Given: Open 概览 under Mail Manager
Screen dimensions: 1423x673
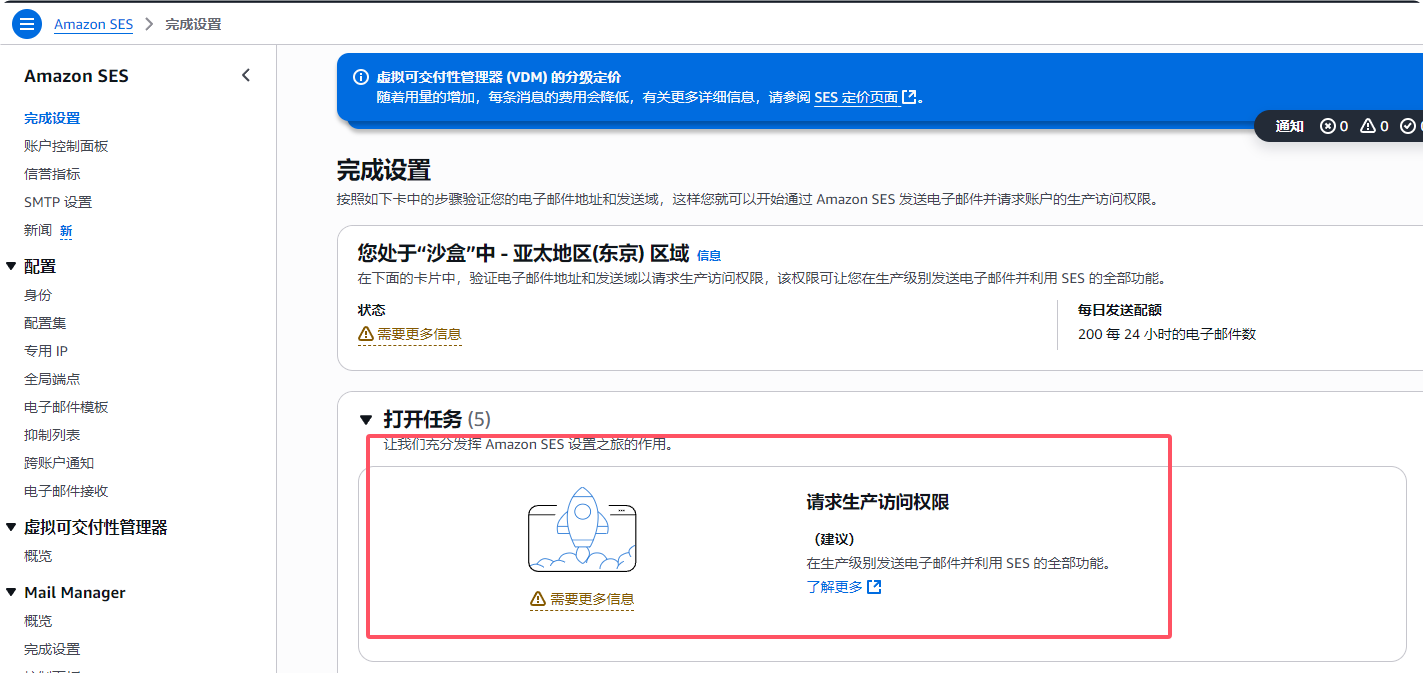Looking at the screenshot, I should 38,621.
